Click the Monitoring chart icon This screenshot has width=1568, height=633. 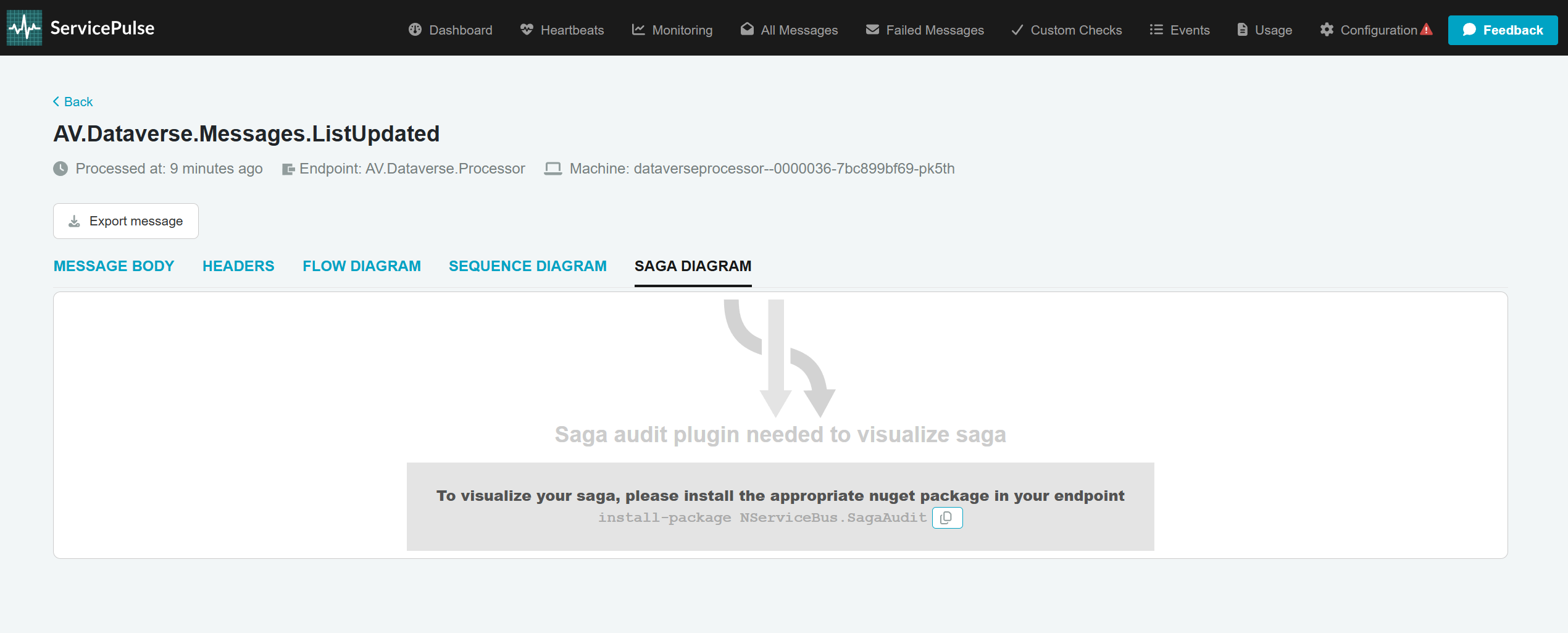pos(638,30)
